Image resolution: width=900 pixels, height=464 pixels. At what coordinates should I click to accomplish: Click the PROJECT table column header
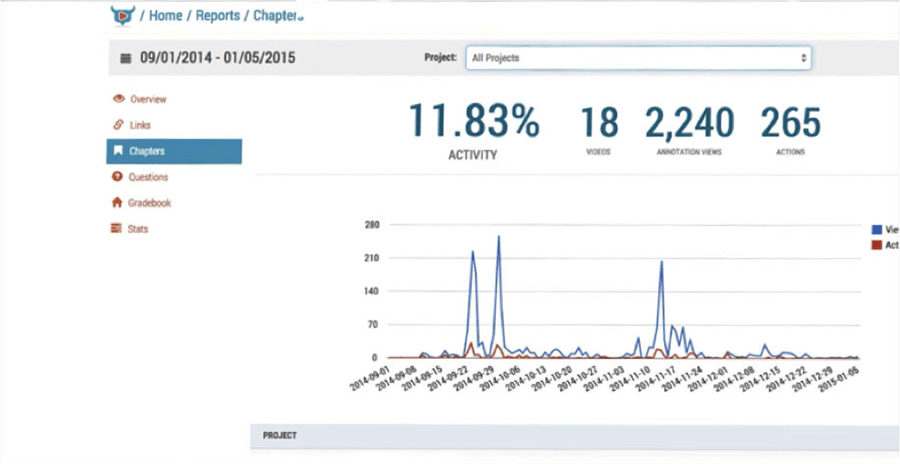click(x=280, y=435)
